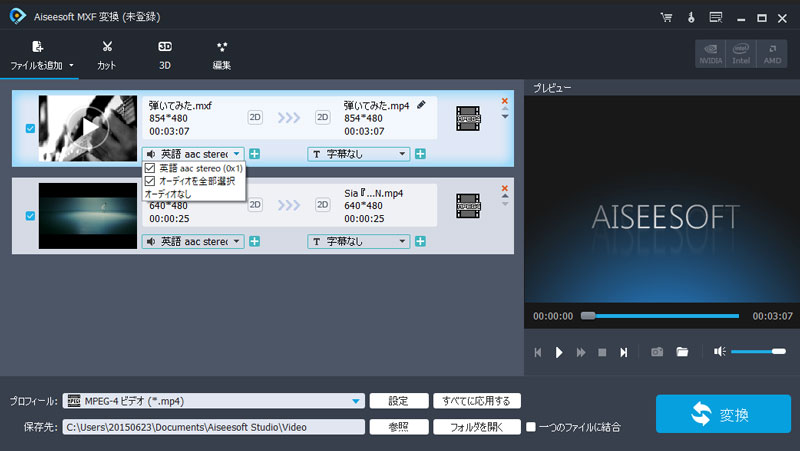Play the preview video
The width and height of the screenshot is (800, 451).
(559, 353)
